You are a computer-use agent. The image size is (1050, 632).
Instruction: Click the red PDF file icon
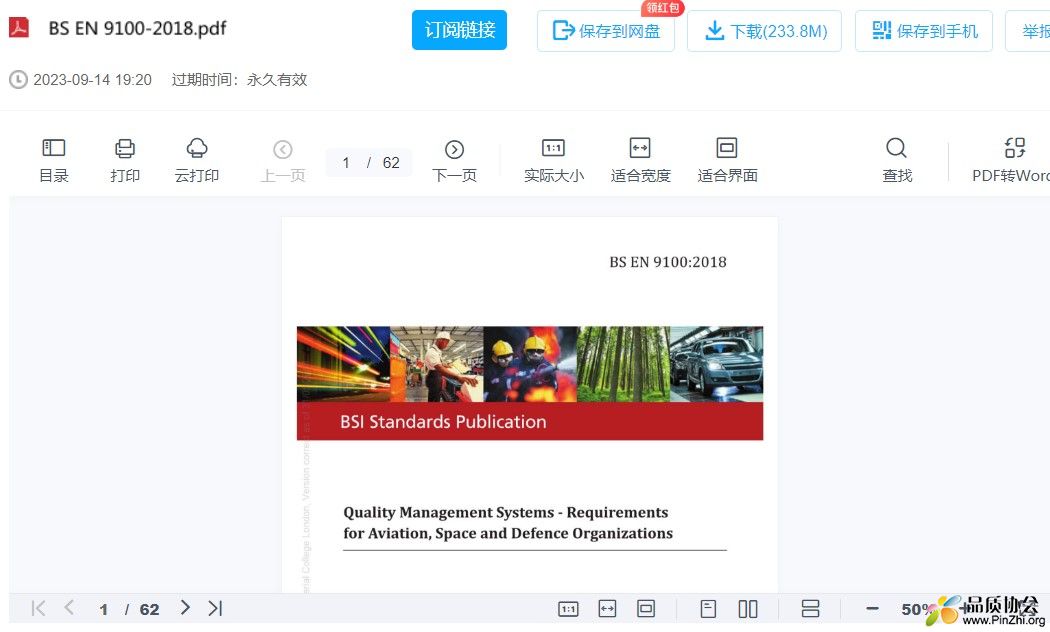tap(19, 28)
